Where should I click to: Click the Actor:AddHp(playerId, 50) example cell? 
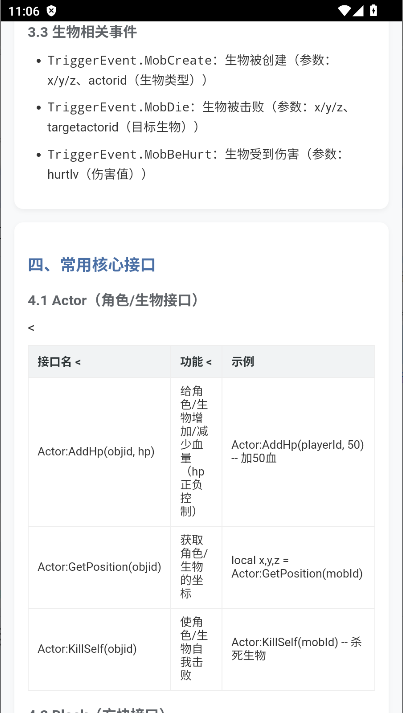[298, 452]
